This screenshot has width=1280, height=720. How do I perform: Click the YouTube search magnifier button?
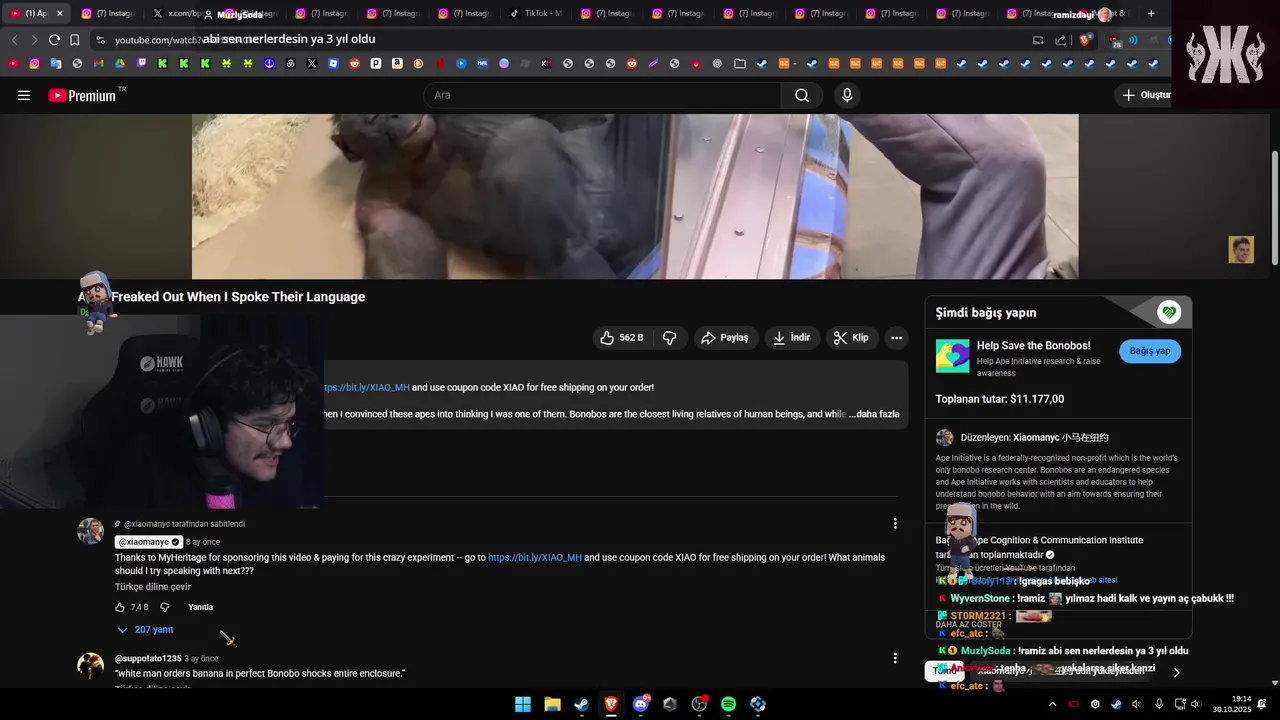point(802,95)
